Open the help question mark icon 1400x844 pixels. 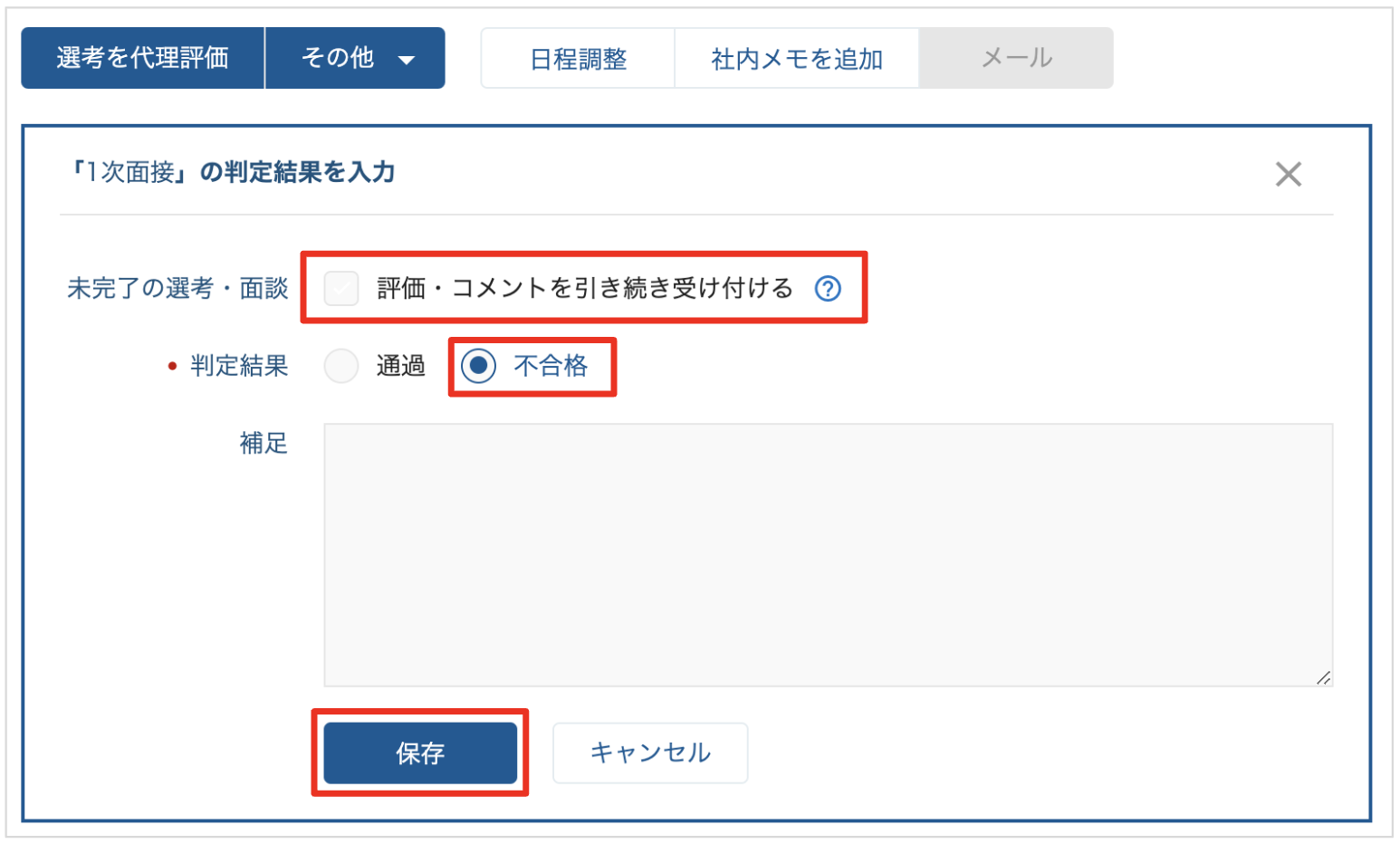828,289
